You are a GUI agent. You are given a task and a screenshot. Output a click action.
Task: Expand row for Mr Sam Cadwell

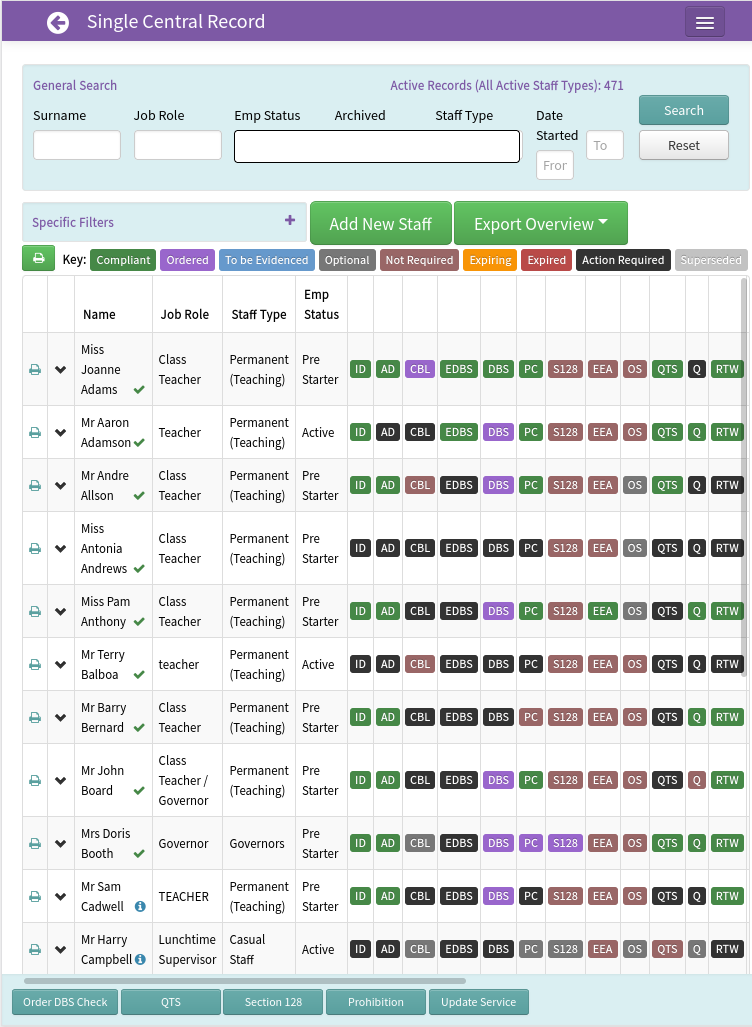tap(60, 897)
